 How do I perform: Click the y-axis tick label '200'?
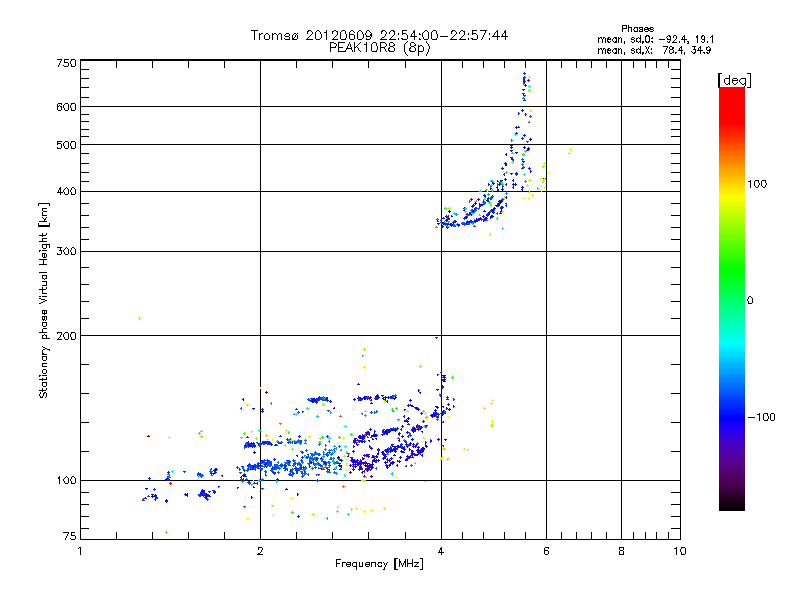[66, 336]
